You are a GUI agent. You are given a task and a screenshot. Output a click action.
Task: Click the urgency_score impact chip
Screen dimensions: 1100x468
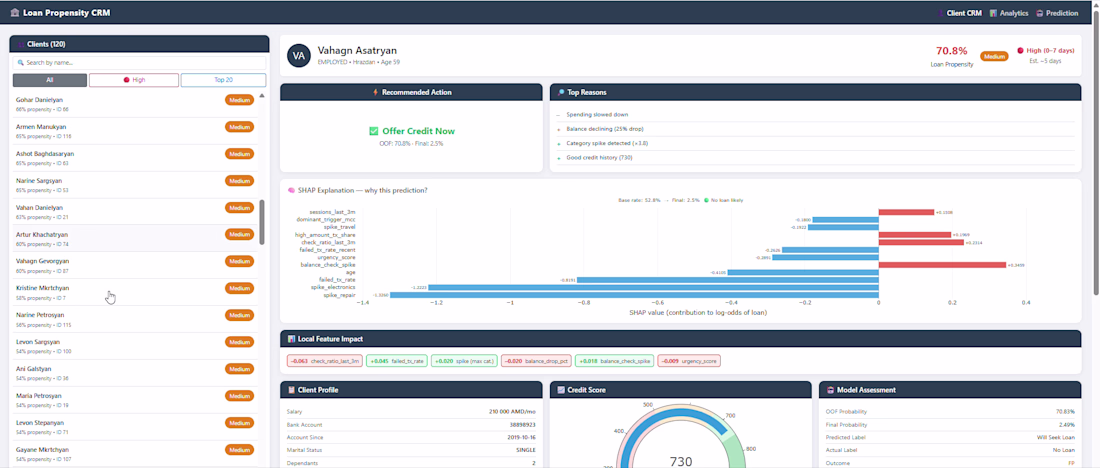click(x=689, y=361)
